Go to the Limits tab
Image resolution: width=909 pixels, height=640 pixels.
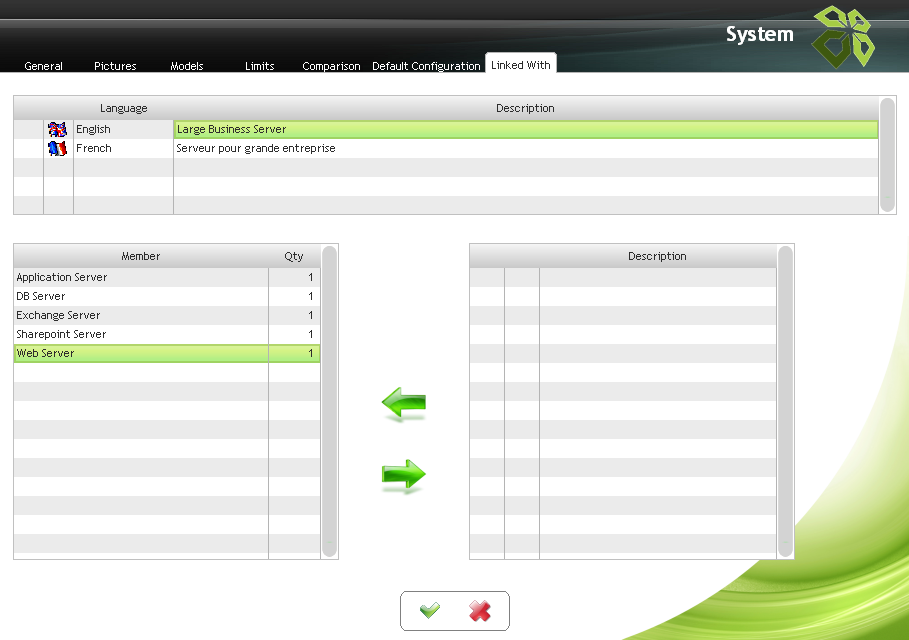tap(259, 66)
